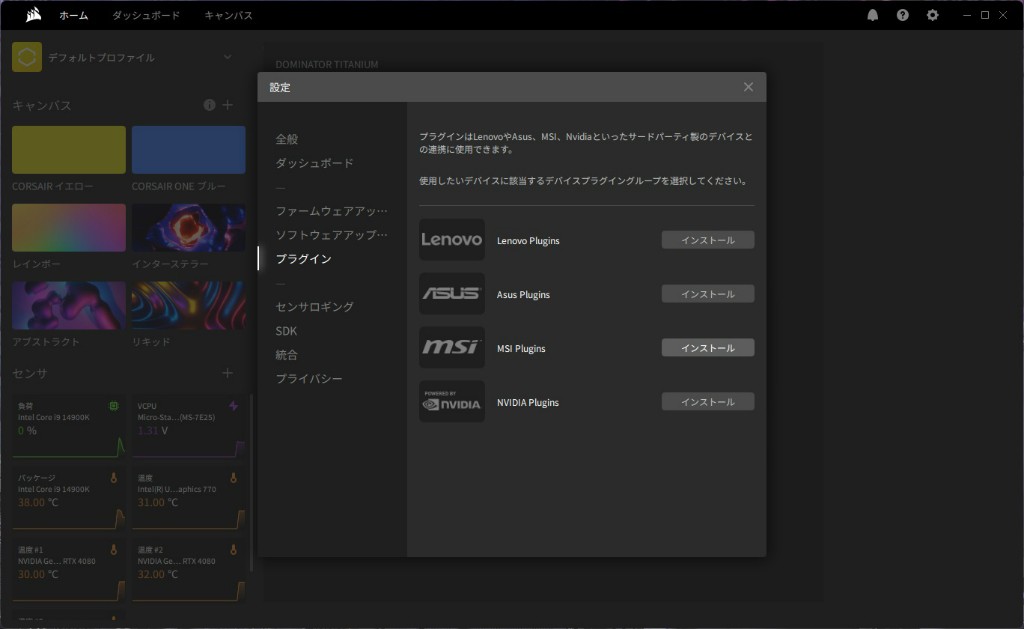The height and width of the screenshot is (629, 1024).
Task: Add a sensor with plus icon
Action: click(227, 373)
